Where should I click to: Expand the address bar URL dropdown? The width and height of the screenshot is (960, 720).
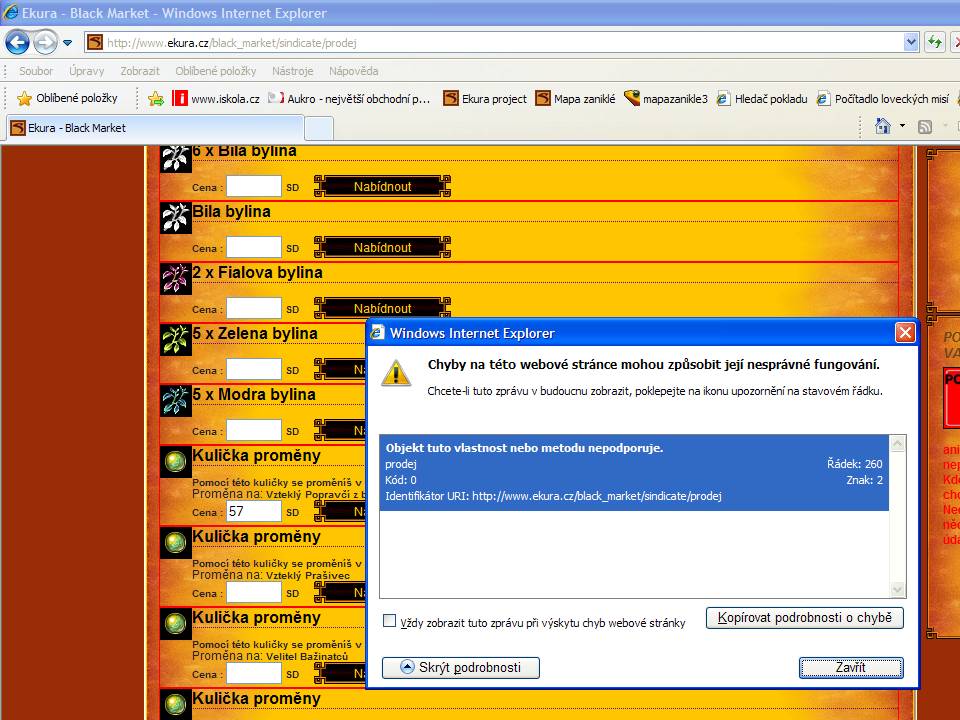tap(911, 42)
